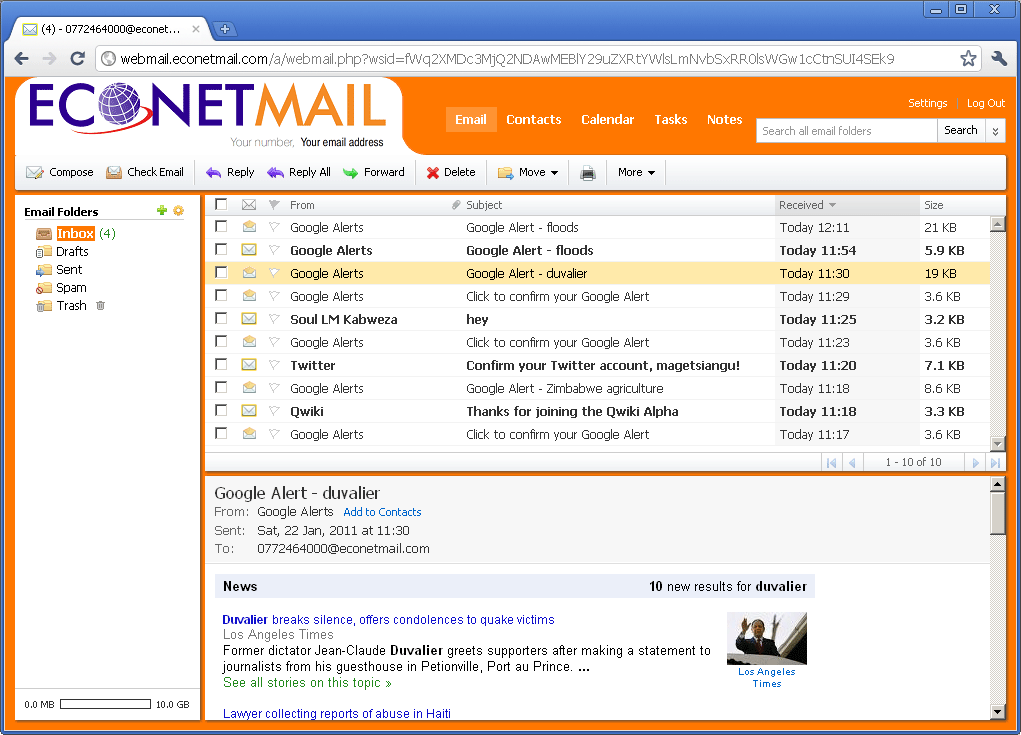Image resolution: width=1021 pixels, height=735 pixels.
Task: Go to last page of email list
Action: click(x=995, y=462)
